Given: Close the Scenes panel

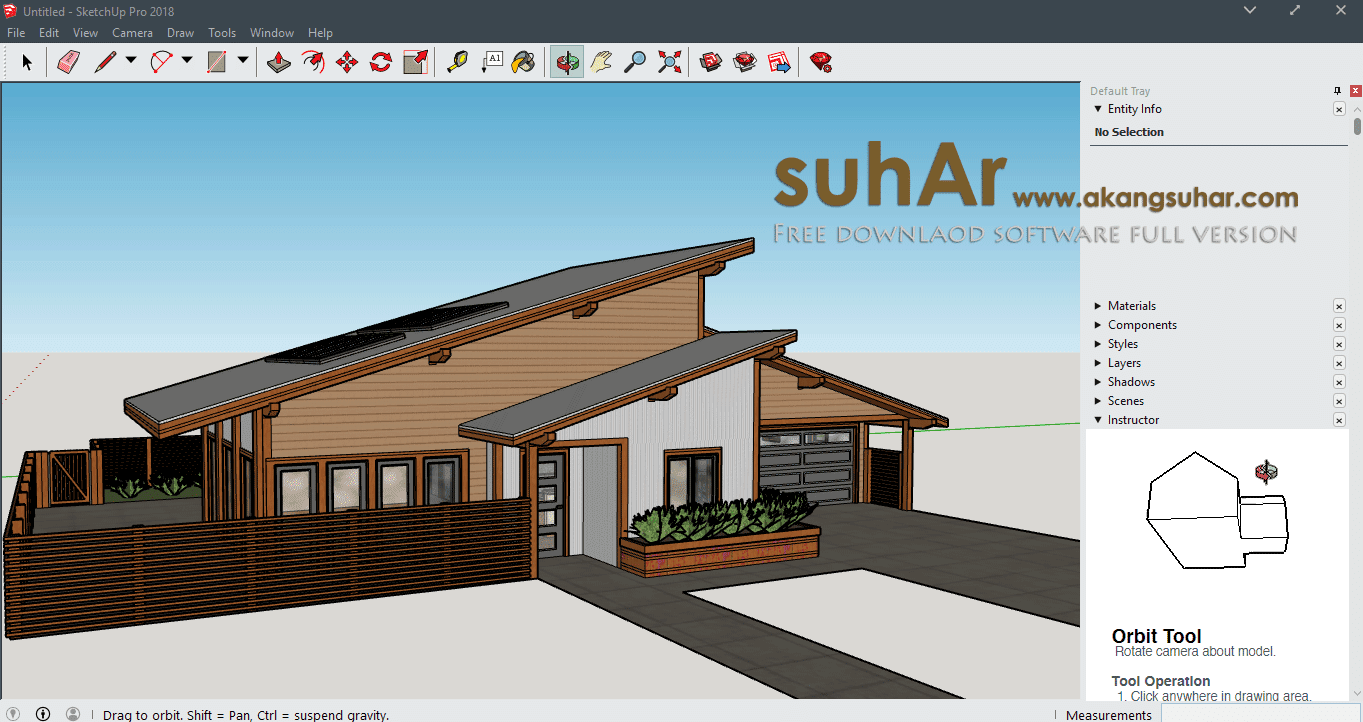Looking at the screenshot, I should (1339, 401).
